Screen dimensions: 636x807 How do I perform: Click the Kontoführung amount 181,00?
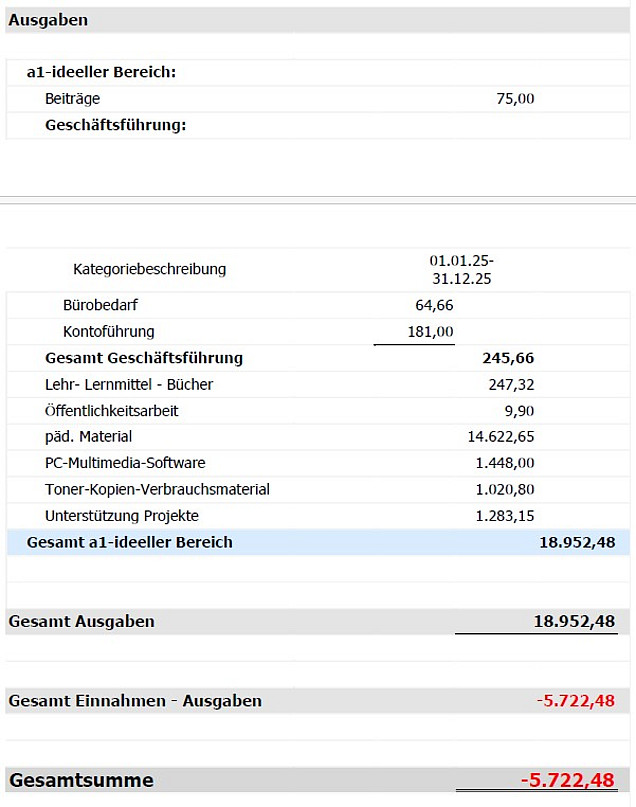pyautogui.click(x=430, y=332)
